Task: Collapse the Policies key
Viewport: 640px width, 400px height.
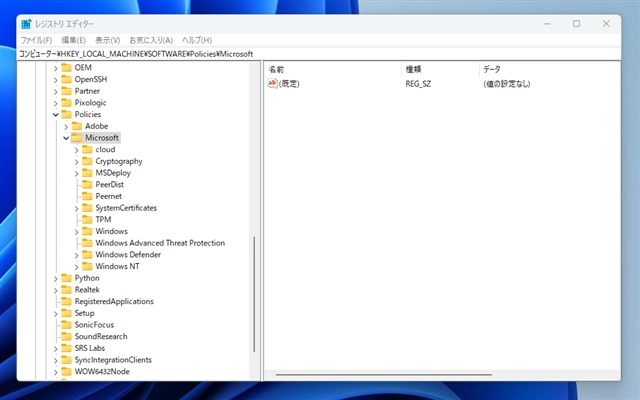Action: coord(56,115)
